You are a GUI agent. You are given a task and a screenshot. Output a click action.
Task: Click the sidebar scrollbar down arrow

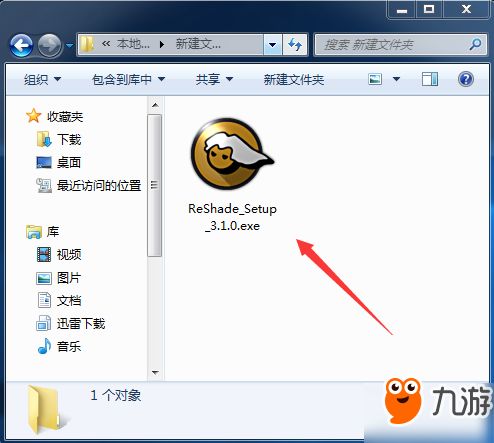155,372
